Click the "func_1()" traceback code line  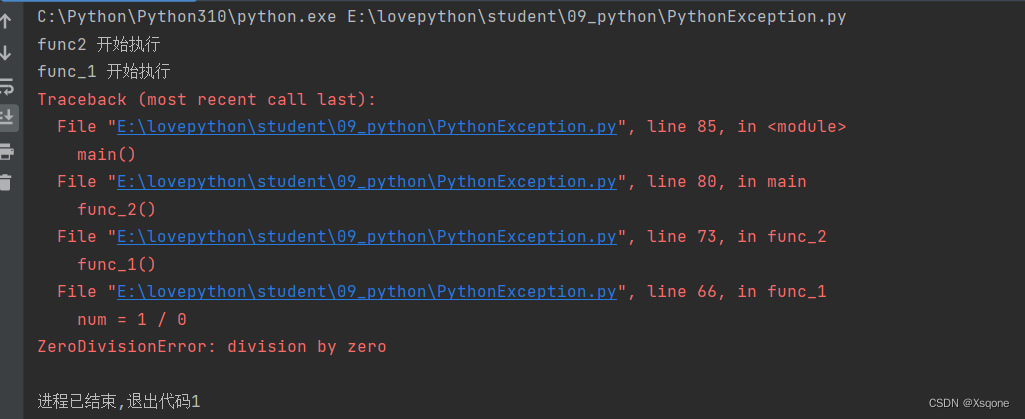[x=116, y=265]
